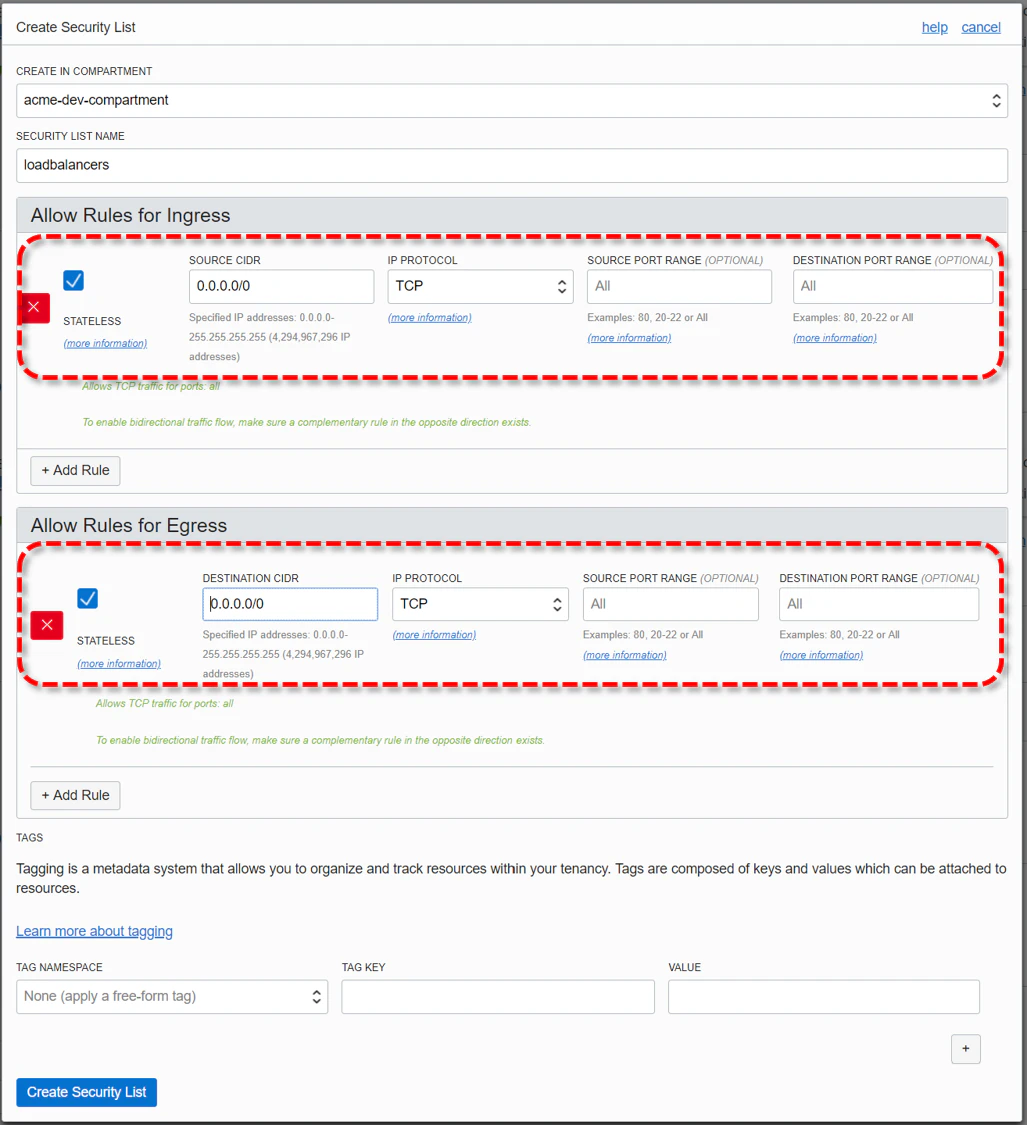
Task: Focus the Security List Name field
Action: (x=512, y=166)
